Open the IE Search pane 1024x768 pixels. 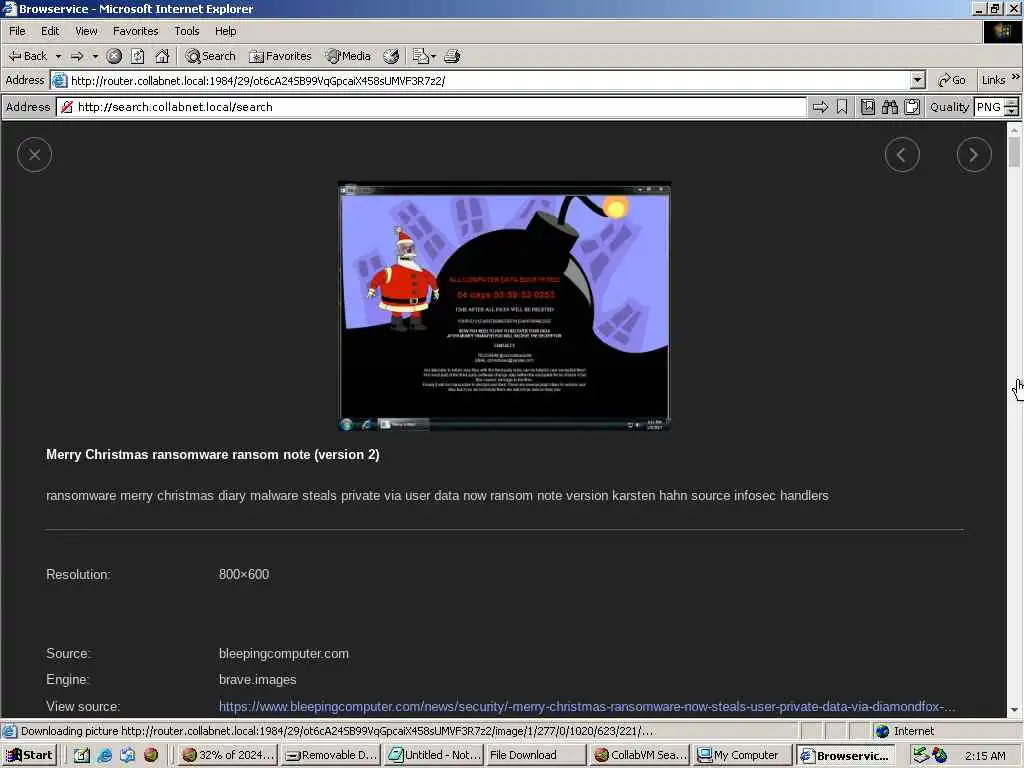(x=210, y=56)
